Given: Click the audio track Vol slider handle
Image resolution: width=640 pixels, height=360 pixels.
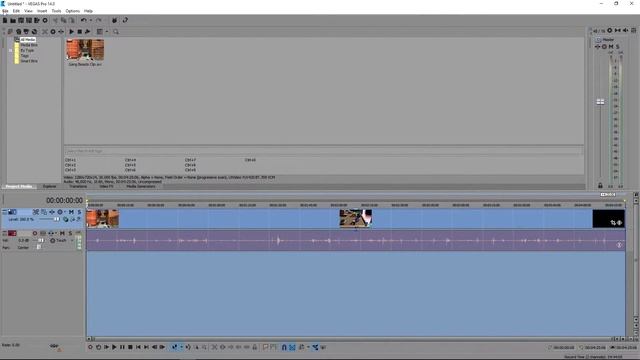Looking at the screenshot, I should 41,240.
